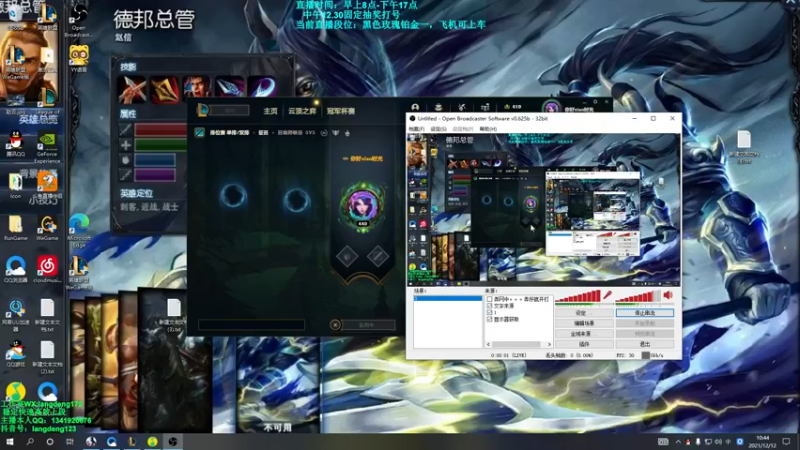Screen dimensions: 800x450
Task: Launch the 腾讯QQ desktop icon
Action: 16,144
